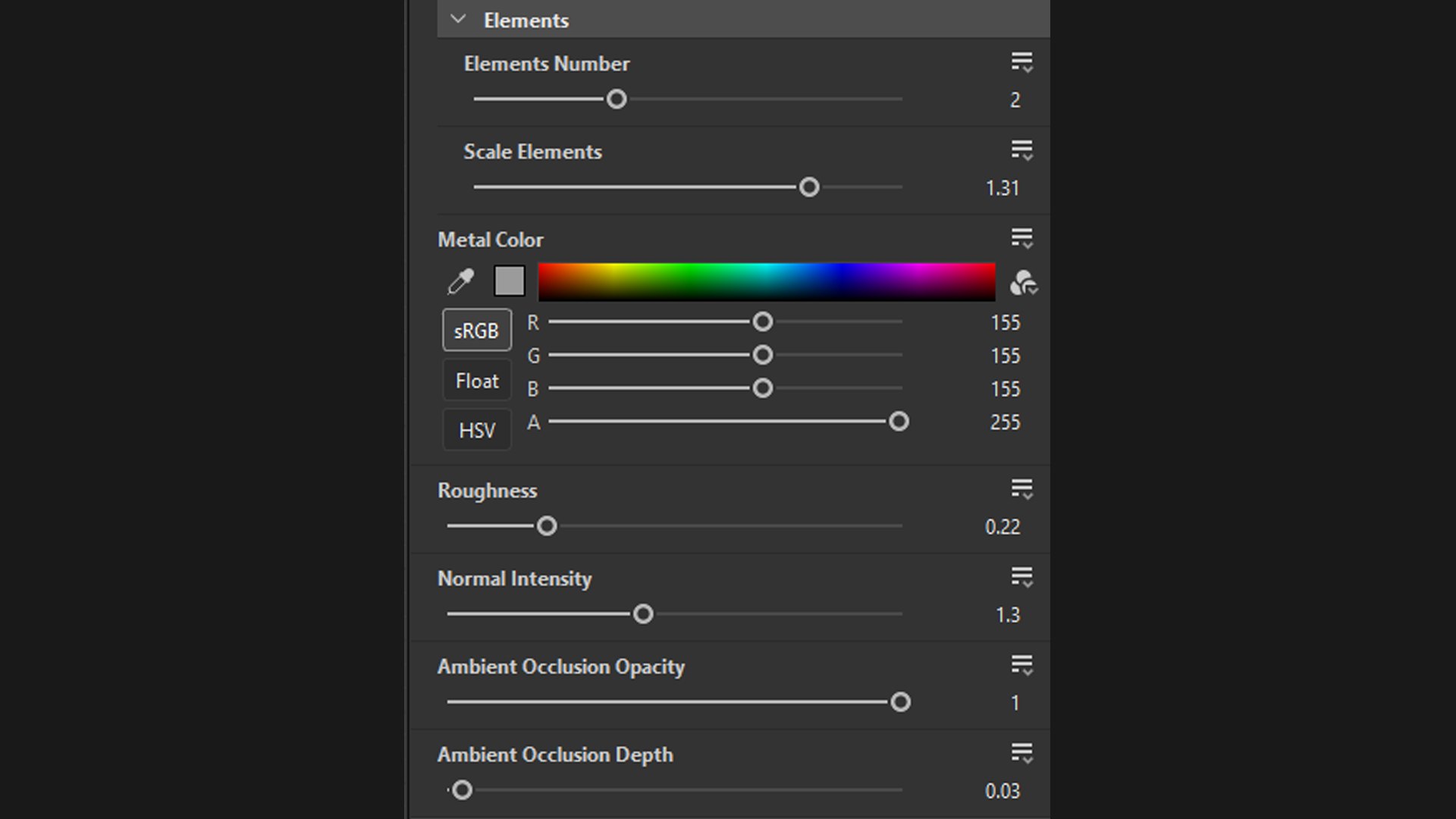Click the Alpha channel slider handle
The height and width of the screenshot is (819, 1456).
(x=899, y=422)
